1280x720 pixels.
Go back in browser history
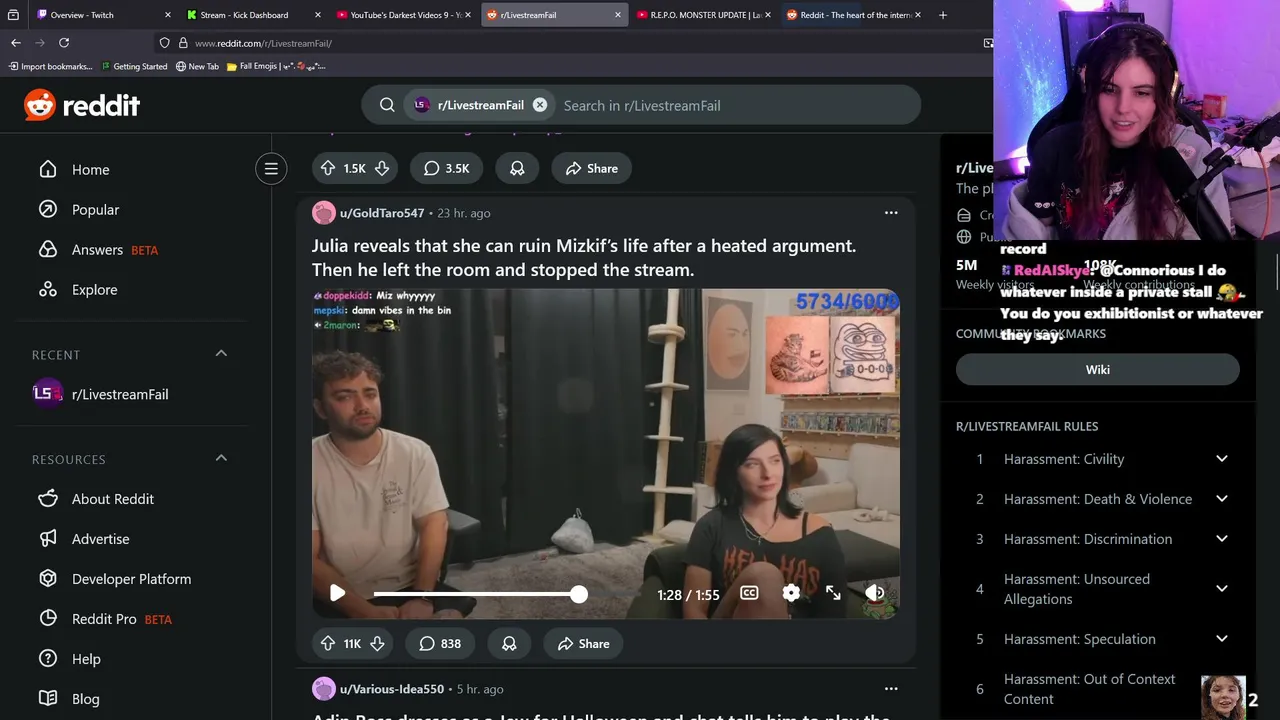click(16, 43)
